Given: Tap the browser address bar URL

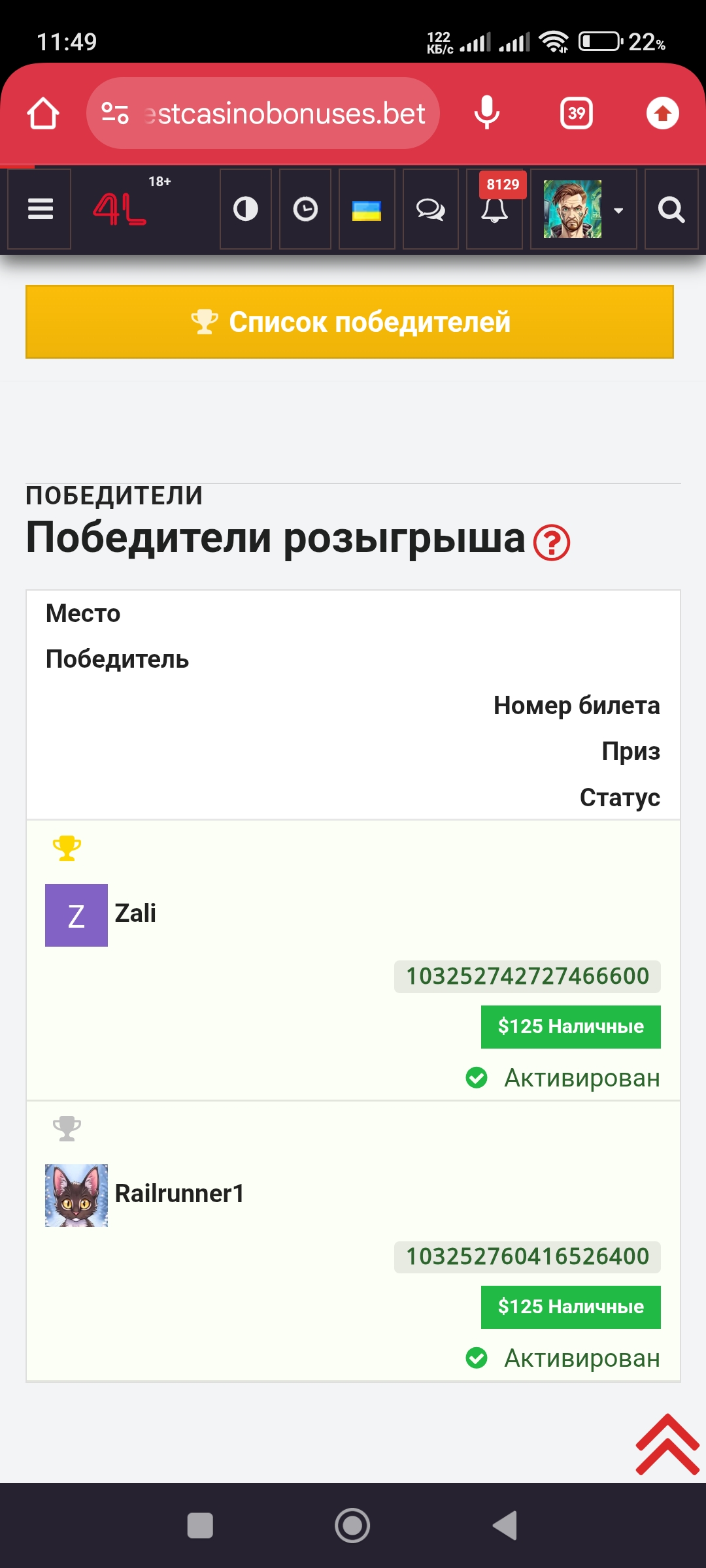Looking at the screenshot, I should tap(284, 114).
